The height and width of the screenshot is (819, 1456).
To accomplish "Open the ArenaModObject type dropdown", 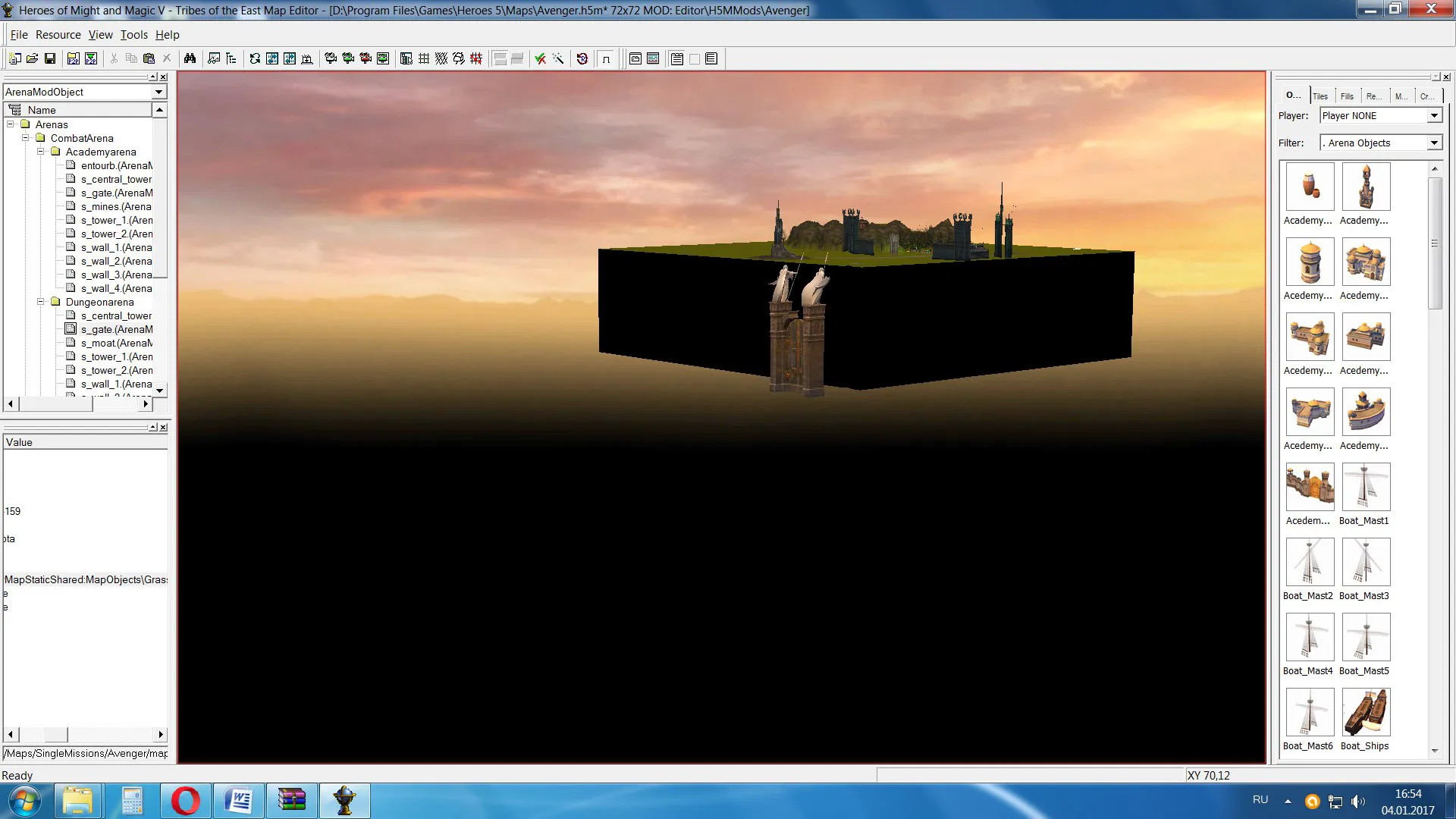I will pos(159,92).
